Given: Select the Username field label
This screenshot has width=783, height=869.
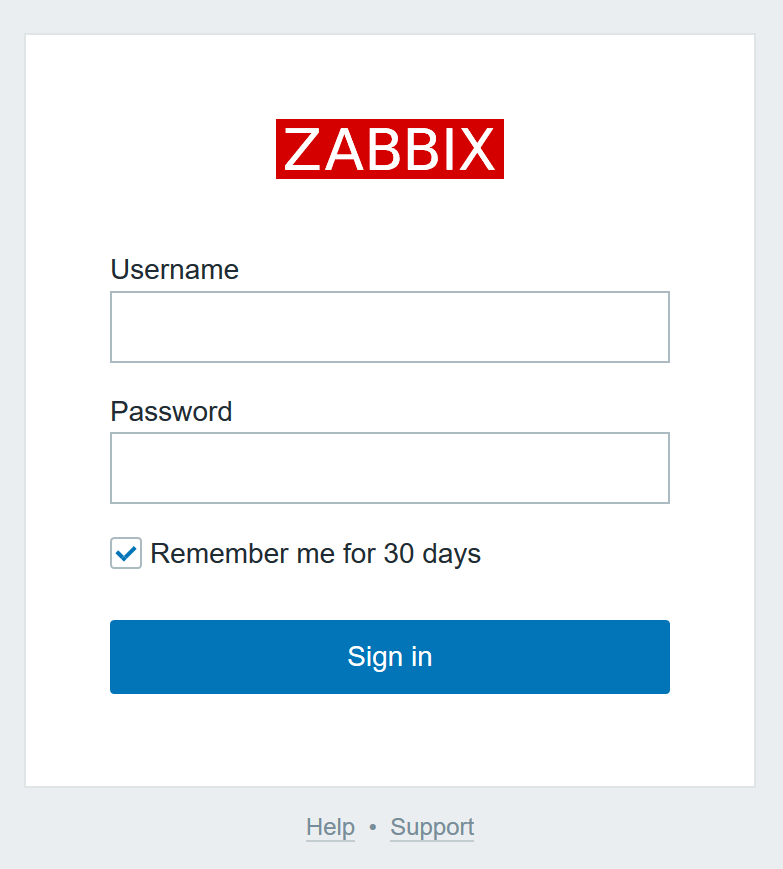Looking at the screenshot, I should [x=174, y=270].
